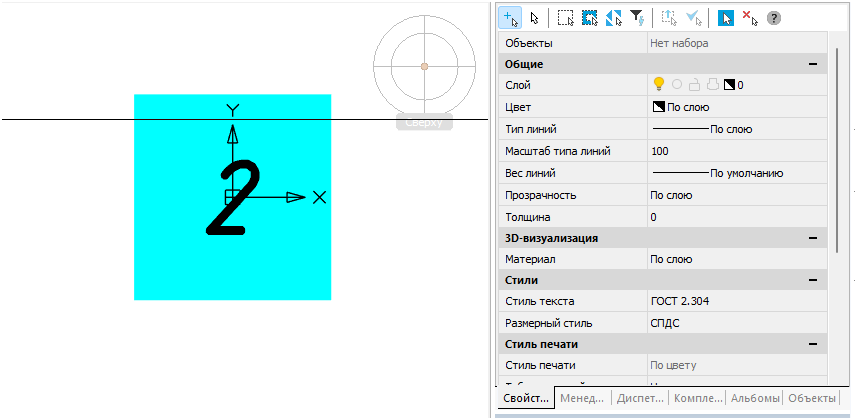857x420 pixels.
Task: Clear selection with the red X cursor
Action: coord(750,19)
